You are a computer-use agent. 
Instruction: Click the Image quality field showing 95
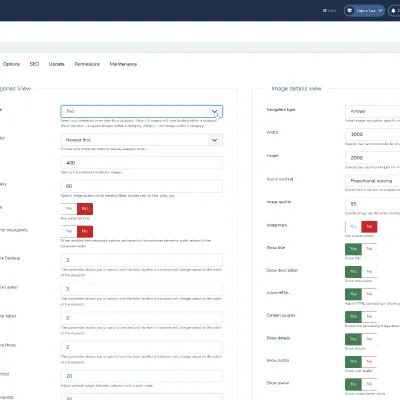373,204
